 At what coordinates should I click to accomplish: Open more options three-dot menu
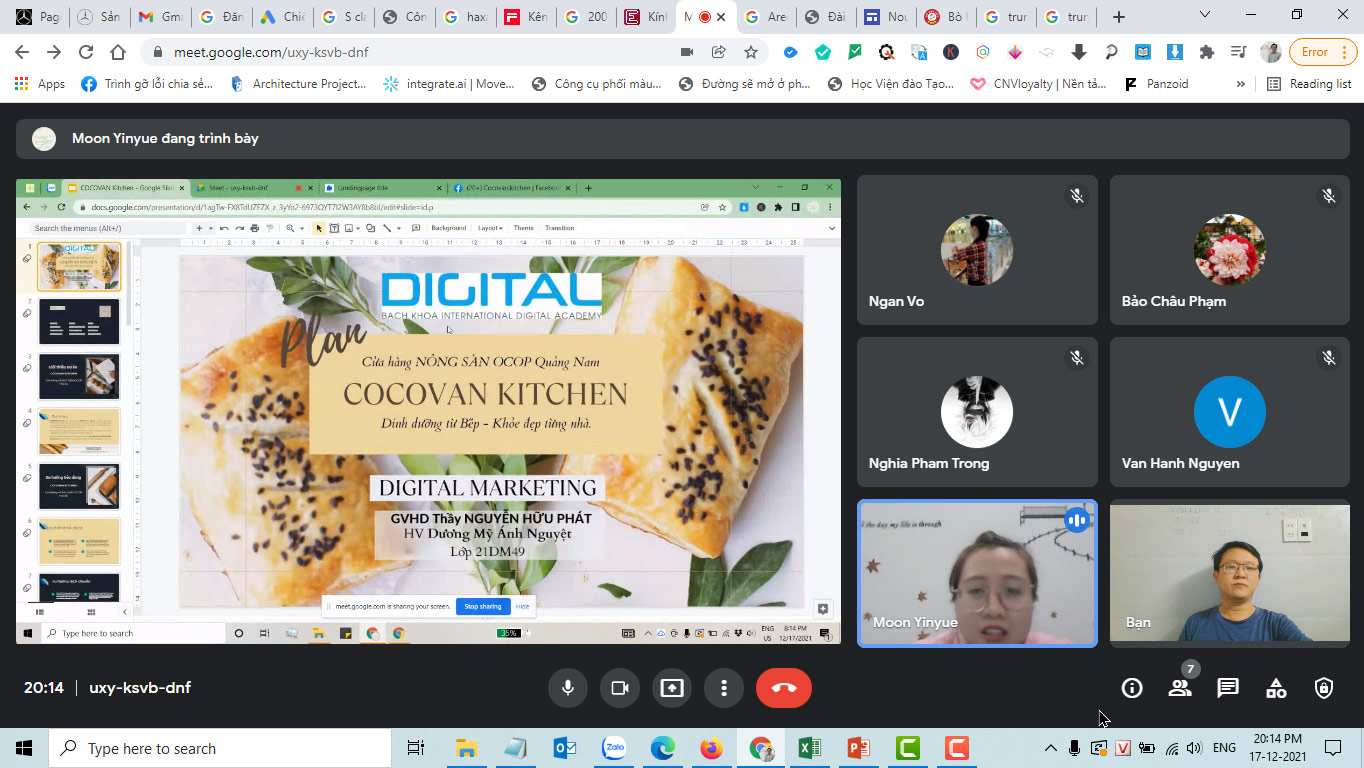(724, 688)
